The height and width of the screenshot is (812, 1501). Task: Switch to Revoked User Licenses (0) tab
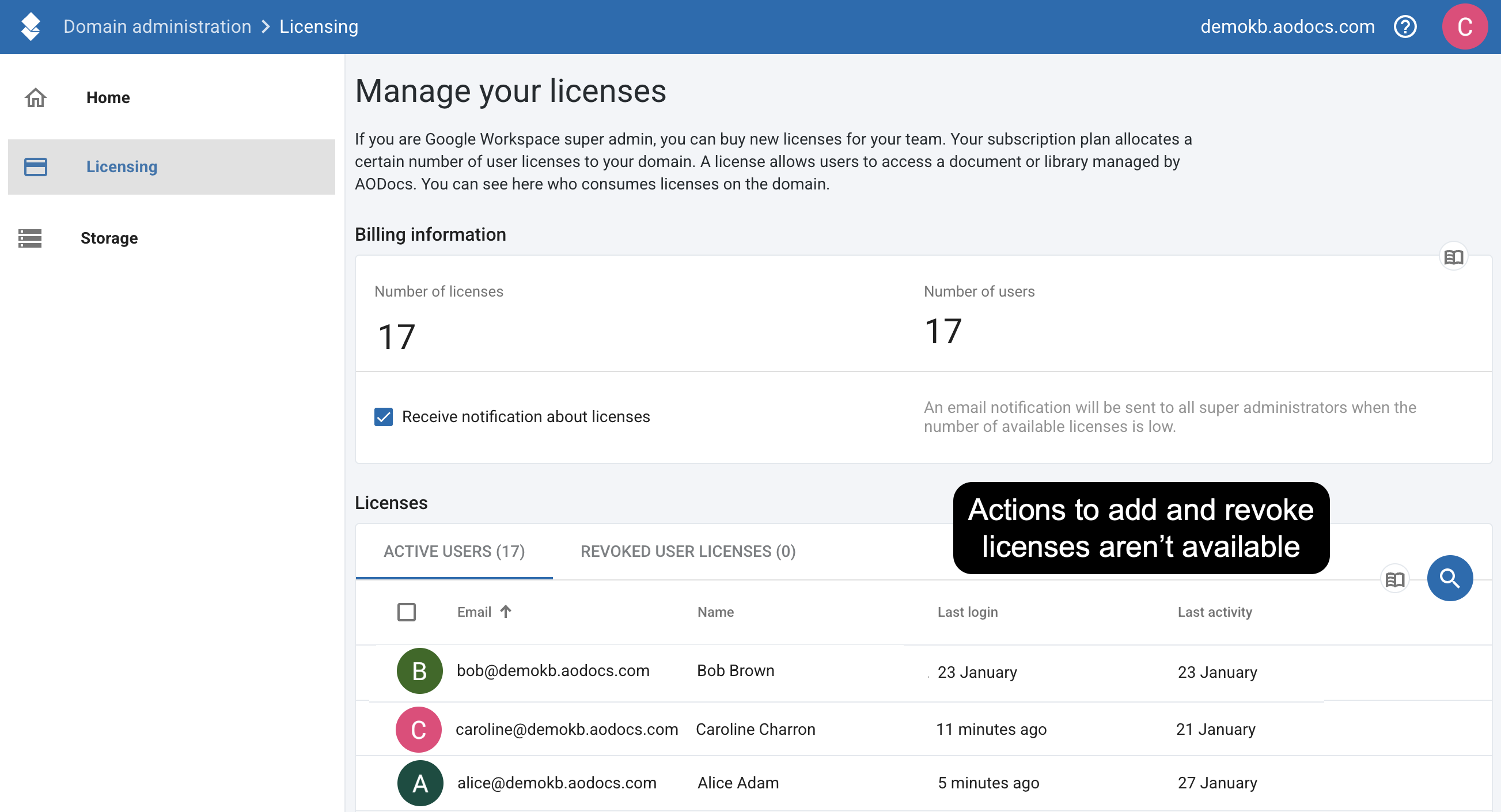point(688,551)
